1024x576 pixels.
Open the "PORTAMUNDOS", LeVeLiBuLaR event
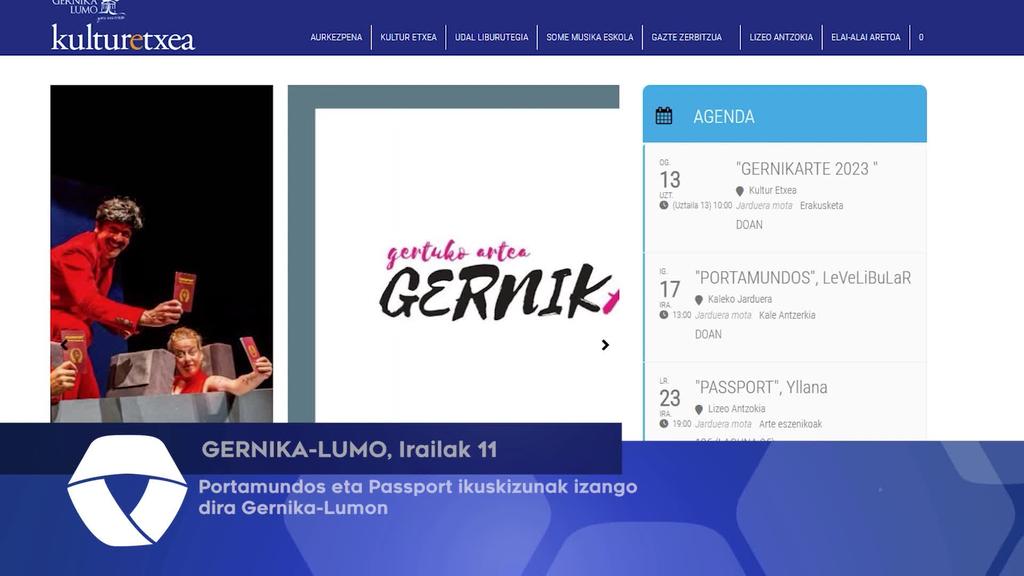(x=803, y=278)
